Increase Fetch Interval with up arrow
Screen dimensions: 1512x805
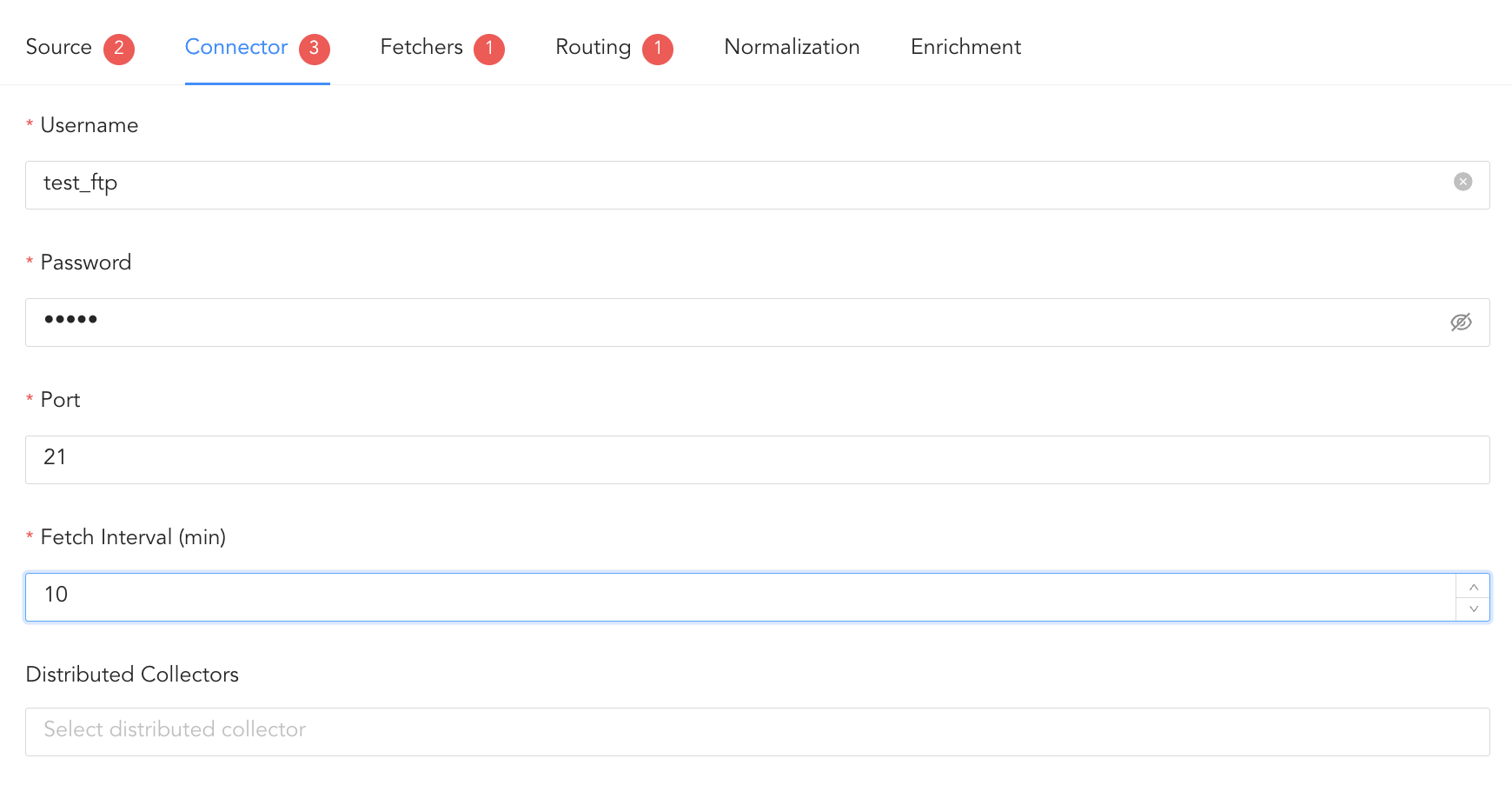[x=1473, y=587]
